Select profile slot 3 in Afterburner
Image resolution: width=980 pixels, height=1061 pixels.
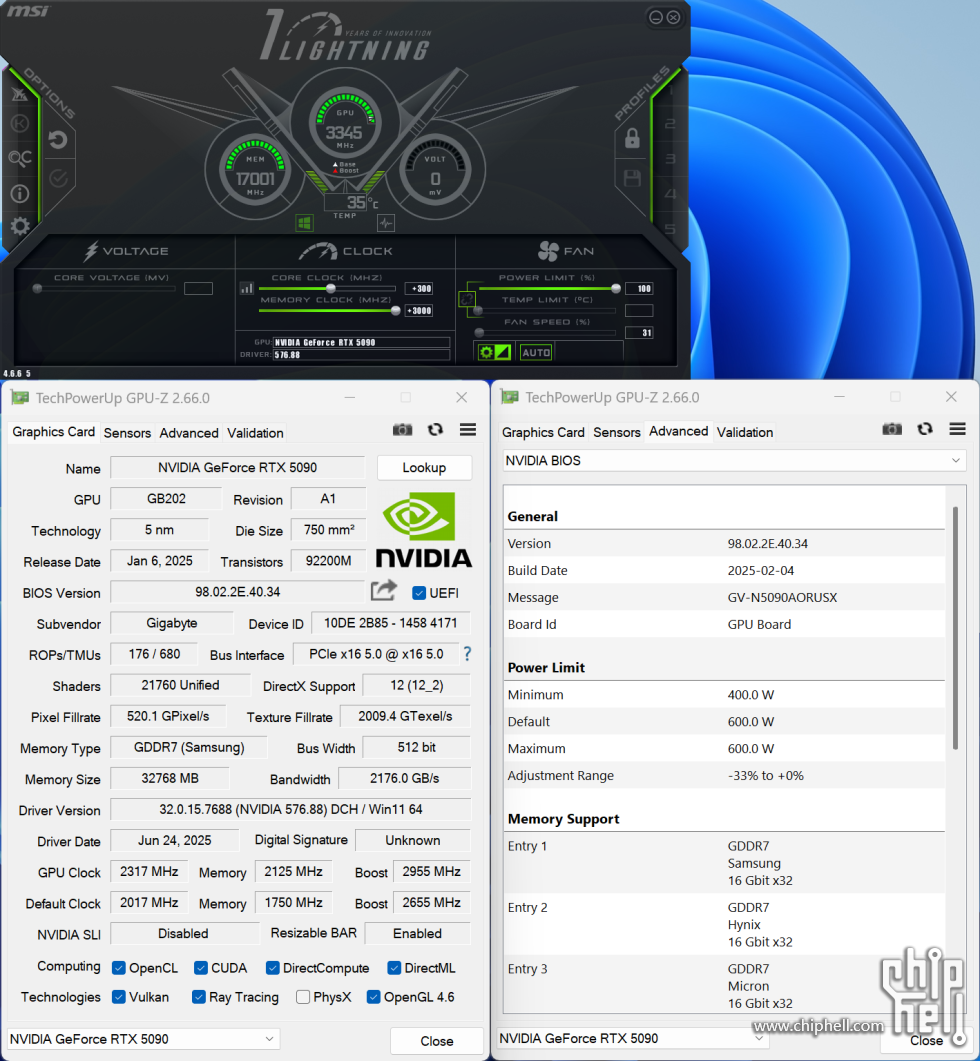pos(669,159)
